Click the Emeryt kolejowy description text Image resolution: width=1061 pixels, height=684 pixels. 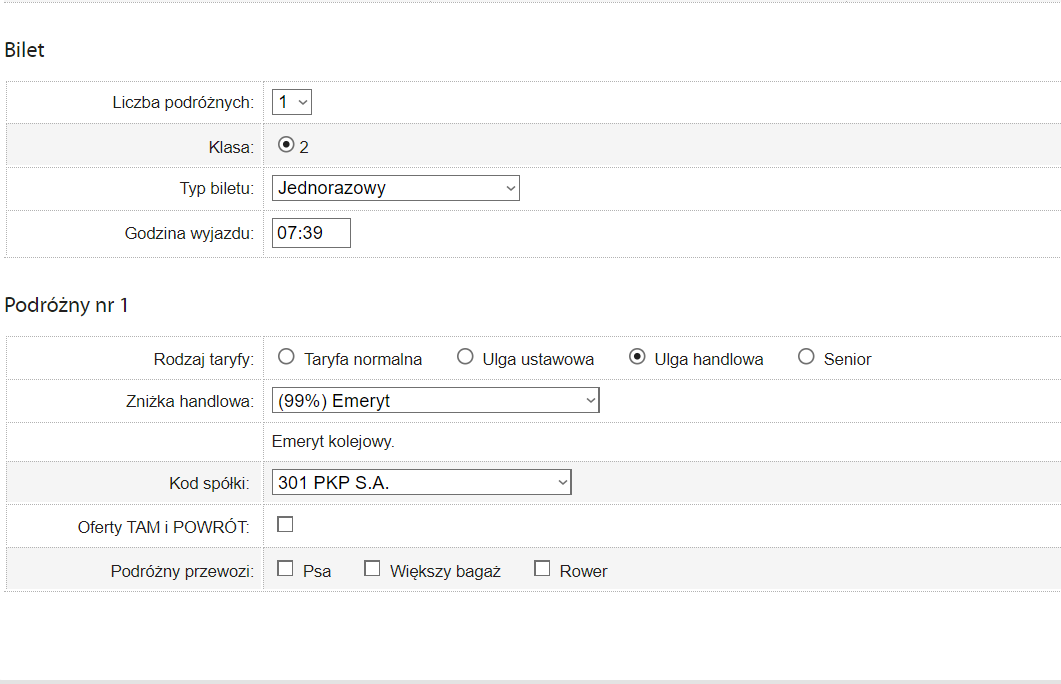coord(333,441)
